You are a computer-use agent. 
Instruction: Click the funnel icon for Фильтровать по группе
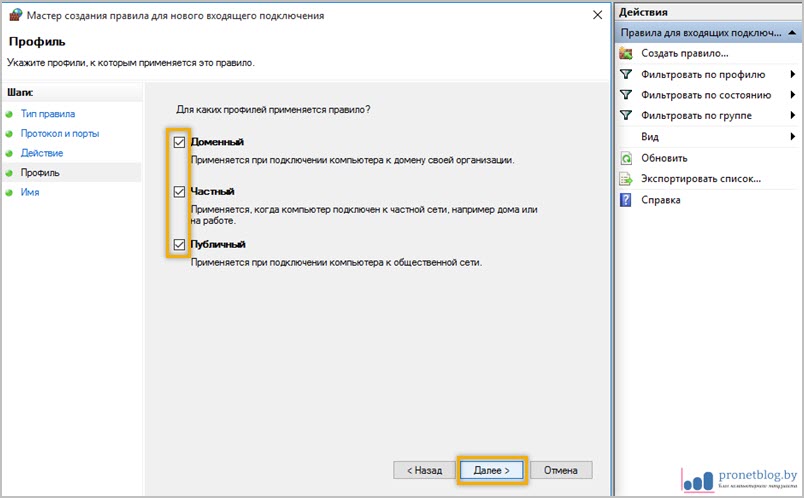click(x=626, y=116)
